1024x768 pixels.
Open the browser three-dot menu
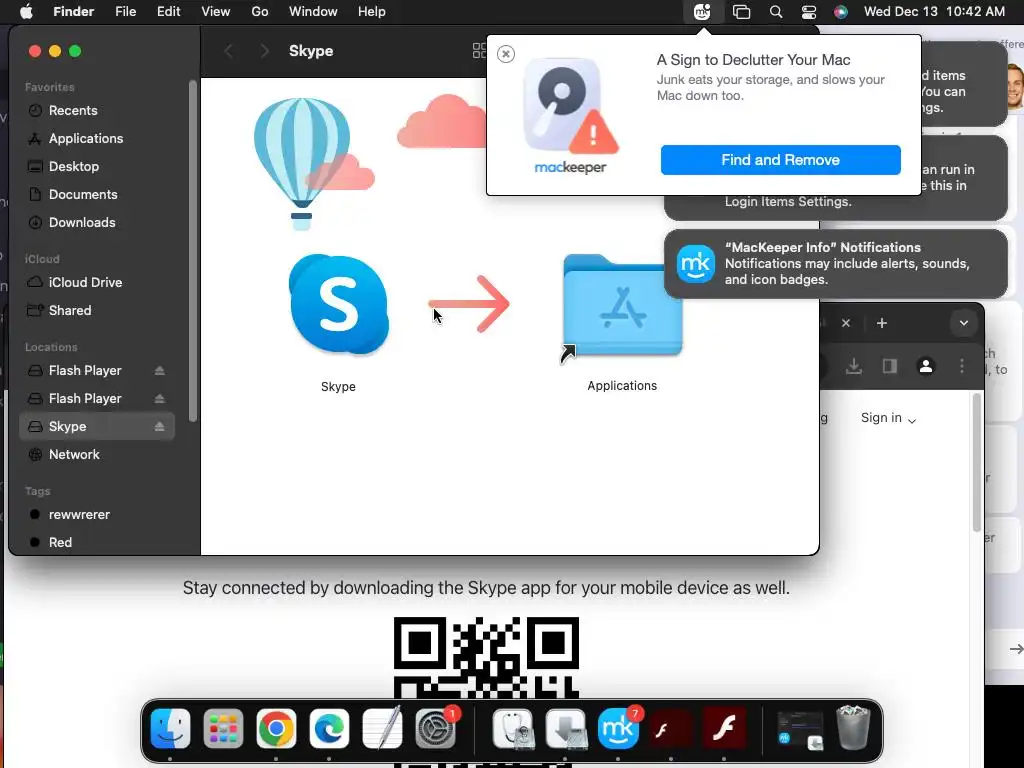pos(961,366)
